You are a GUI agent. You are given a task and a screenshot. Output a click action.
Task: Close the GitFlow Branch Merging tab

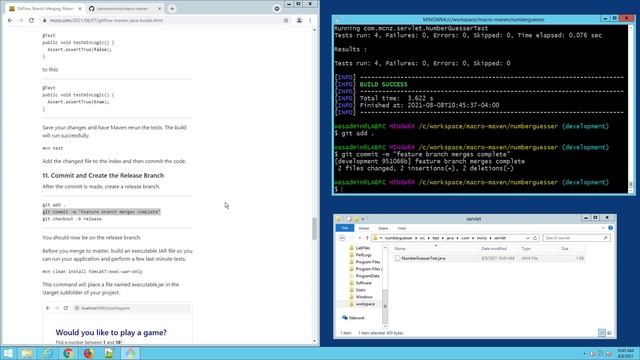[80, 9]
